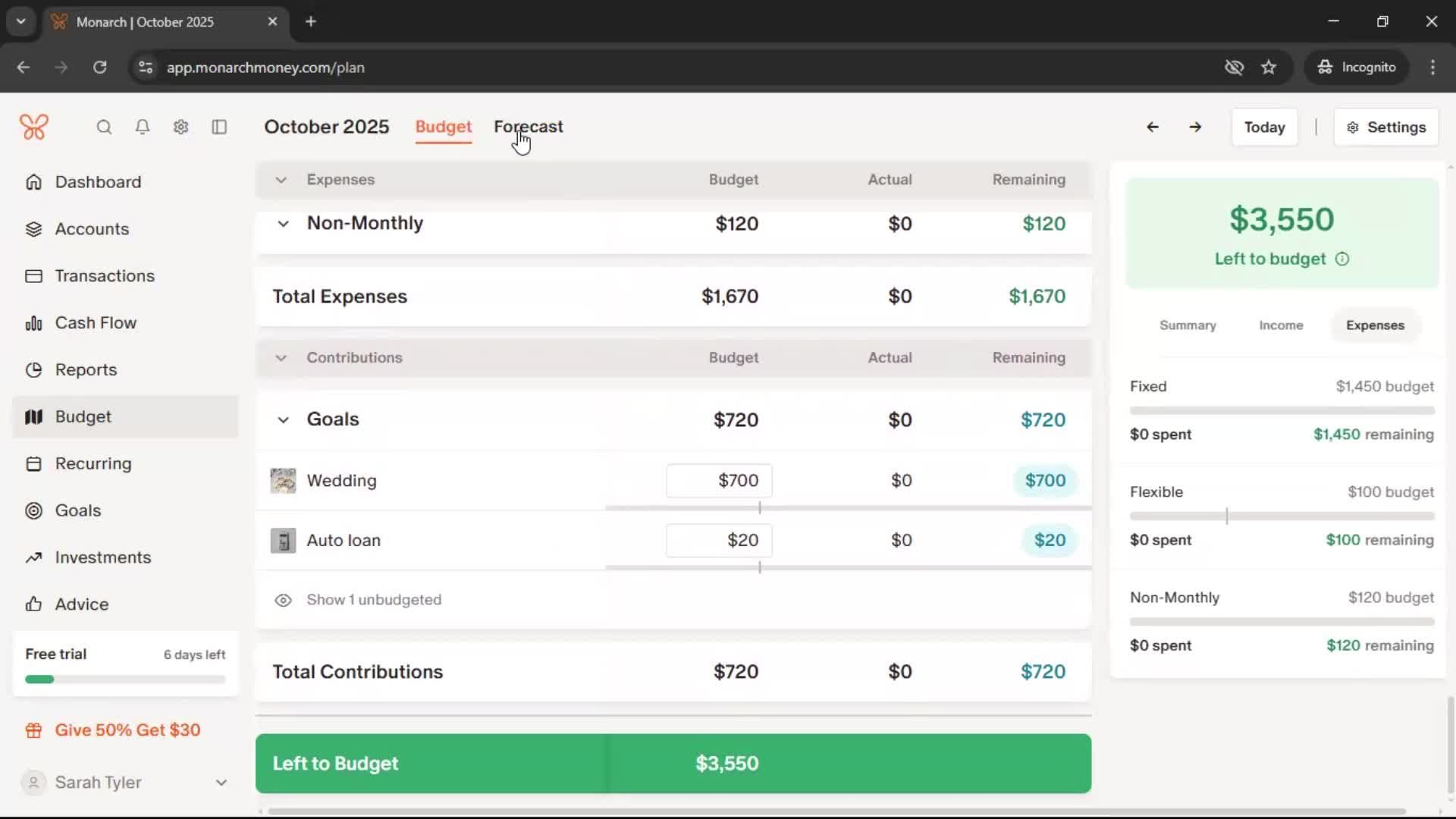This screenshot has height=819, width=1456.
Task: Click the Left to budget info icon
Action: pyautogui.click(x=1342, y=259)
